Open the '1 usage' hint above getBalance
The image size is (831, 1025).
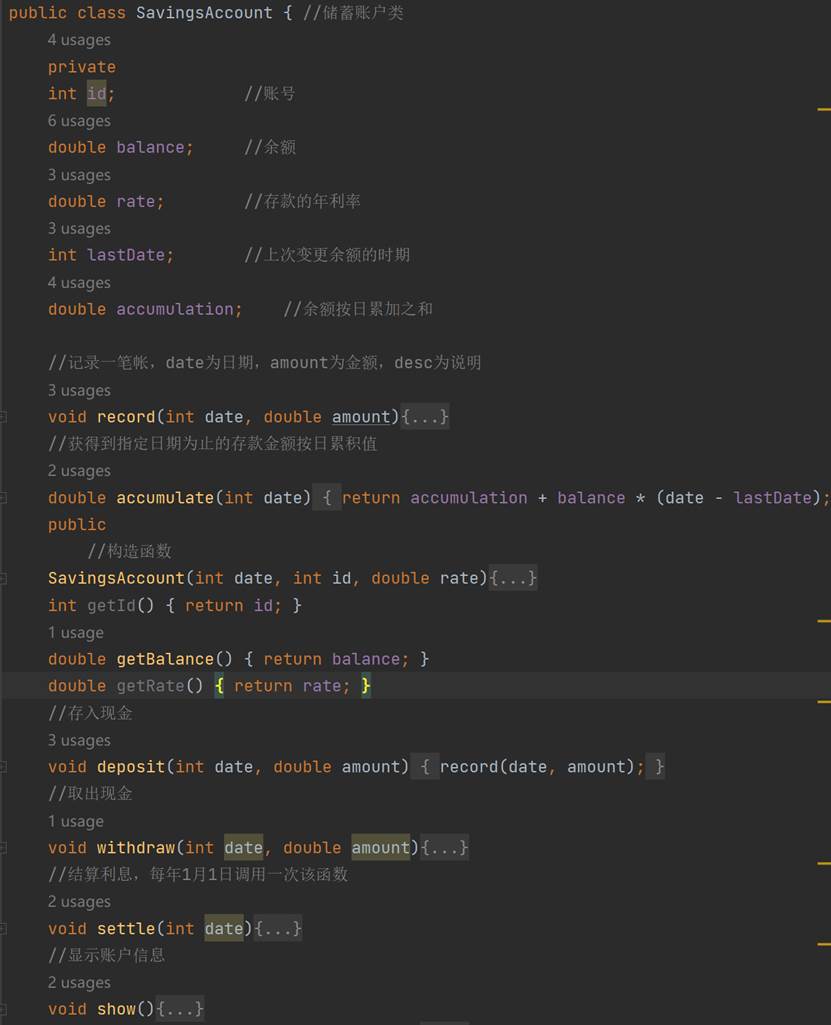tap(75, 633)
